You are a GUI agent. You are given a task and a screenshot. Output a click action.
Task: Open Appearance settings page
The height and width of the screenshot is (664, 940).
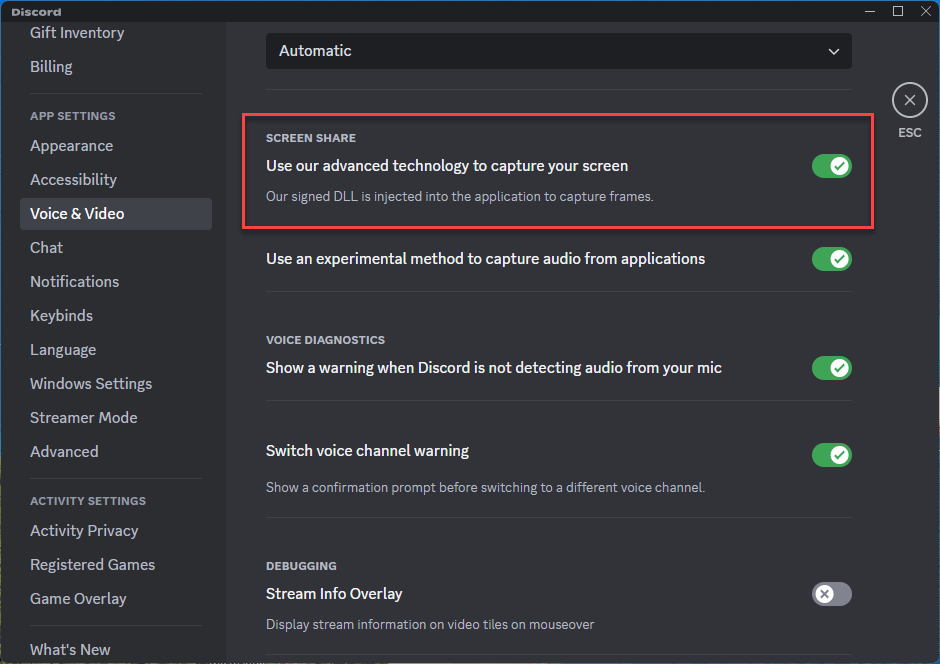[71, 146]
